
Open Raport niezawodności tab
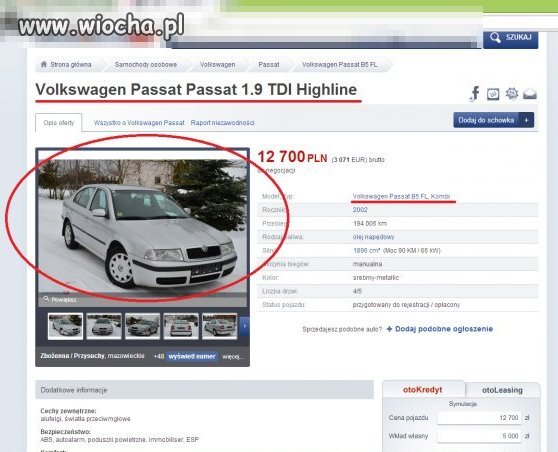point(222,123)
